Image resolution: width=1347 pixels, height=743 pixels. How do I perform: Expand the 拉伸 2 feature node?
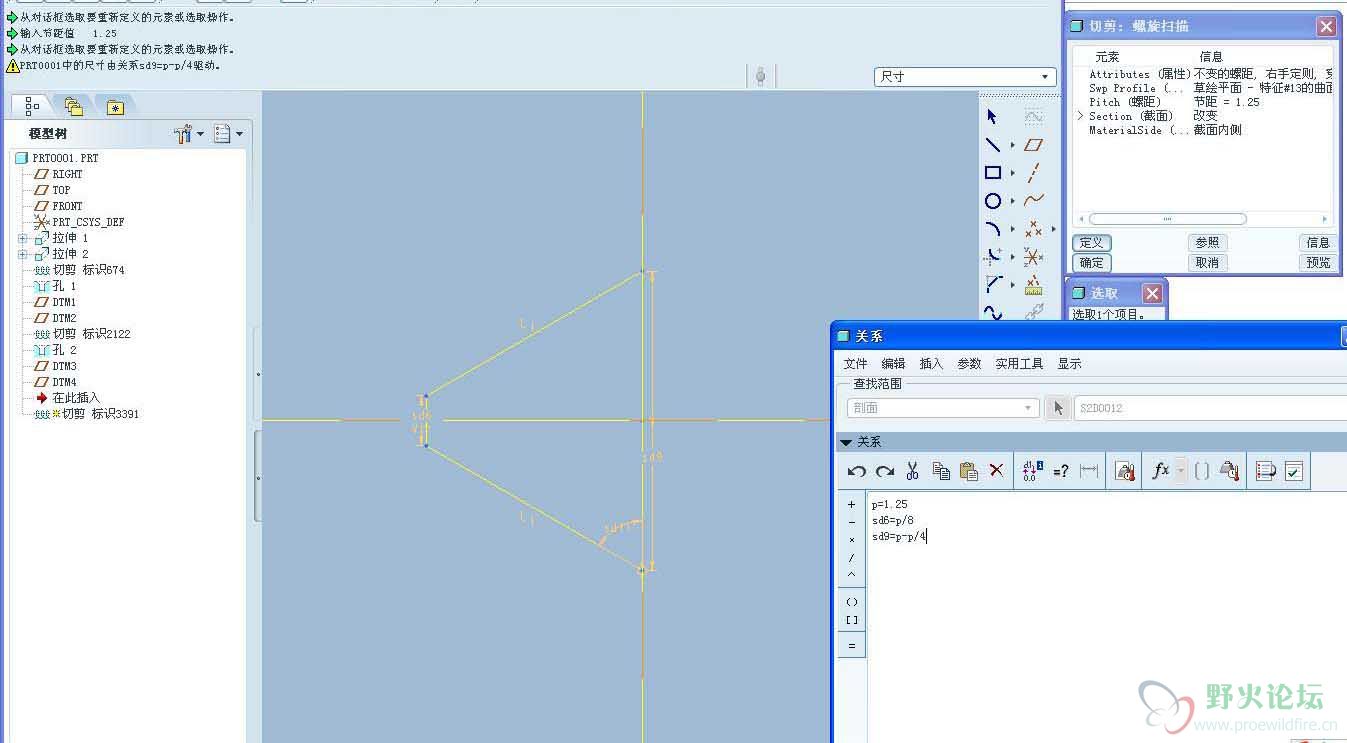(x=23, y=254)
